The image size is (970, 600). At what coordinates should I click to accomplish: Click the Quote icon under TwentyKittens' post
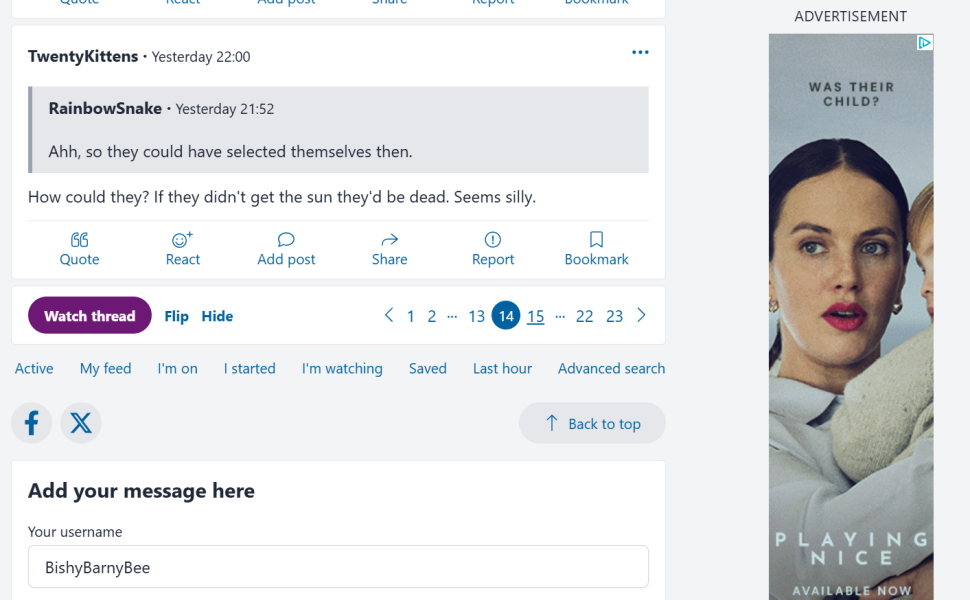point(79,240)
